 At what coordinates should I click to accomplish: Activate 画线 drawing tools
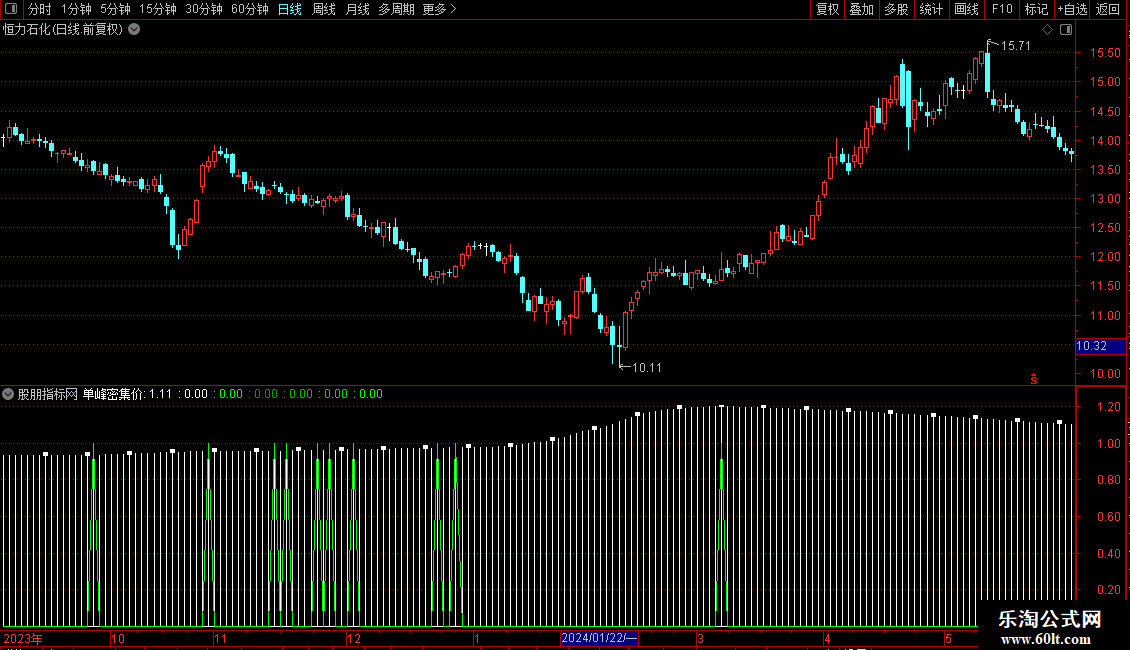(x=966, y=9)
